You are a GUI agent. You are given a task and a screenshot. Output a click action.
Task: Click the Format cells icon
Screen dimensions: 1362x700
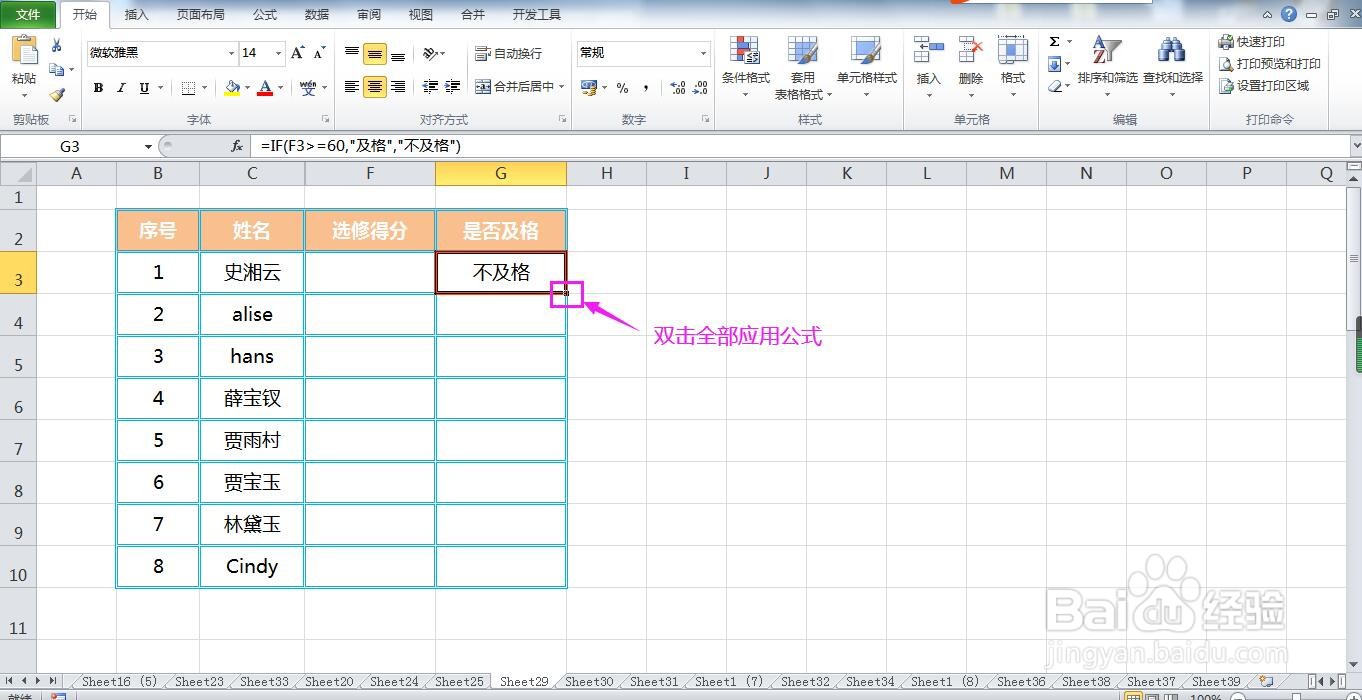(1013, 51)
